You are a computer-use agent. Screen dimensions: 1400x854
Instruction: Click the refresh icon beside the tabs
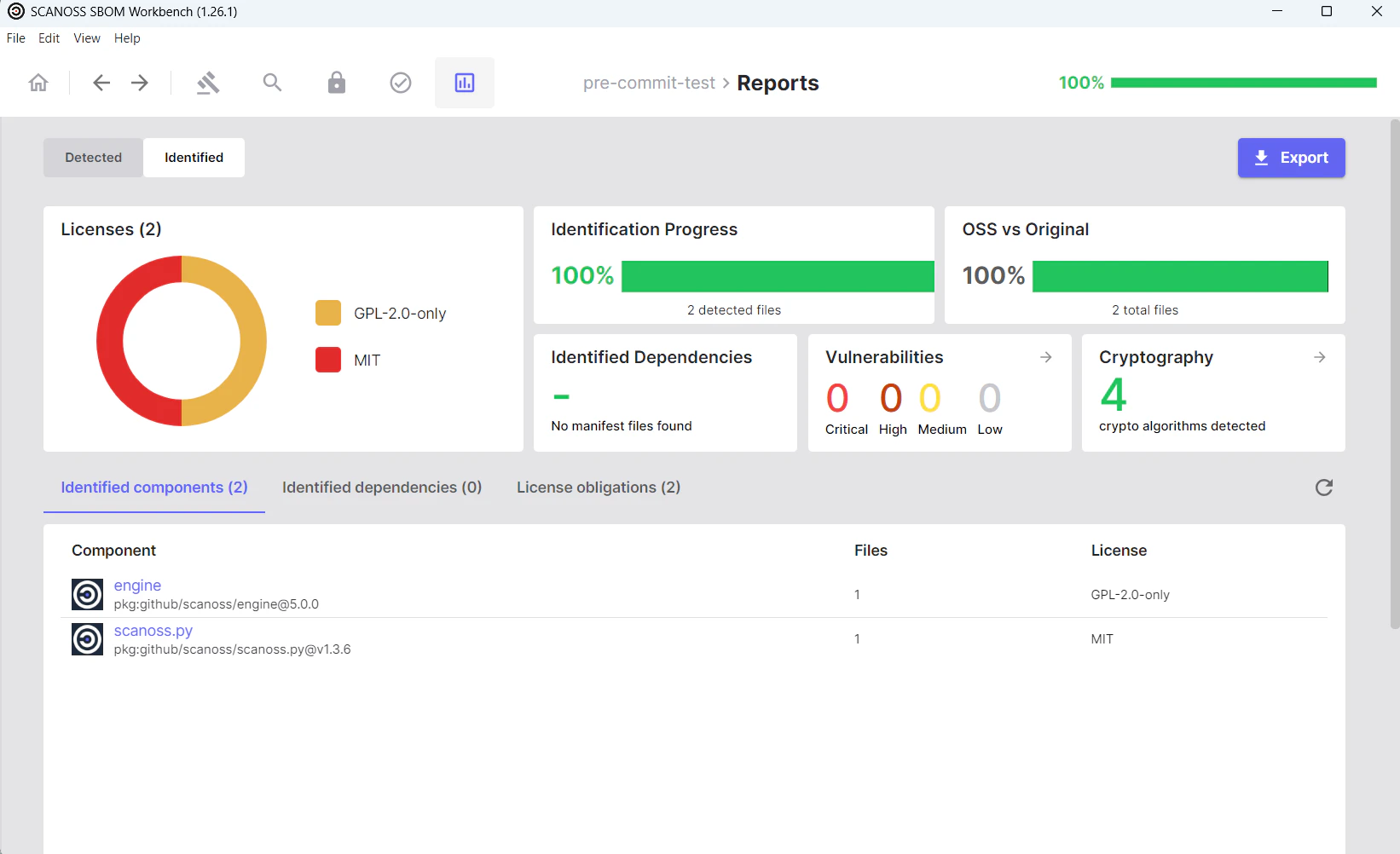(1324, 488)
